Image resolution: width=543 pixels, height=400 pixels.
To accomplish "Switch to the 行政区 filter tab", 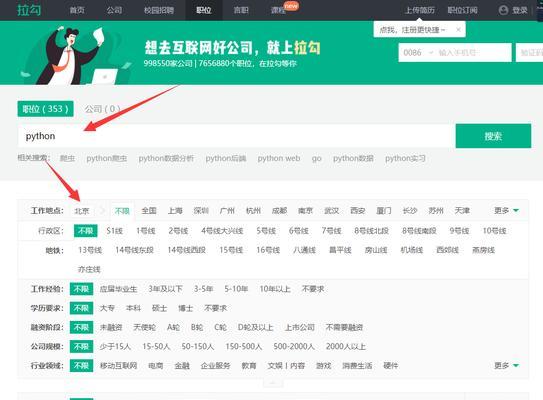I will (x=51, y=231).
